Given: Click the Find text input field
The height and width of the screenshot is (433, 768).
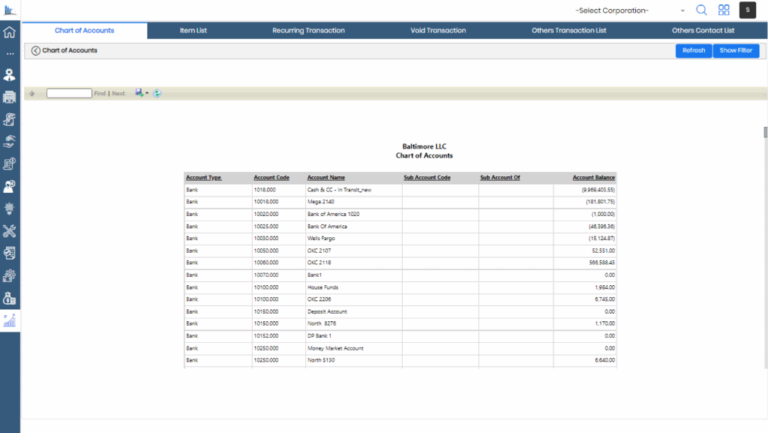Looking at the screenshot, I should pos(69,93).
